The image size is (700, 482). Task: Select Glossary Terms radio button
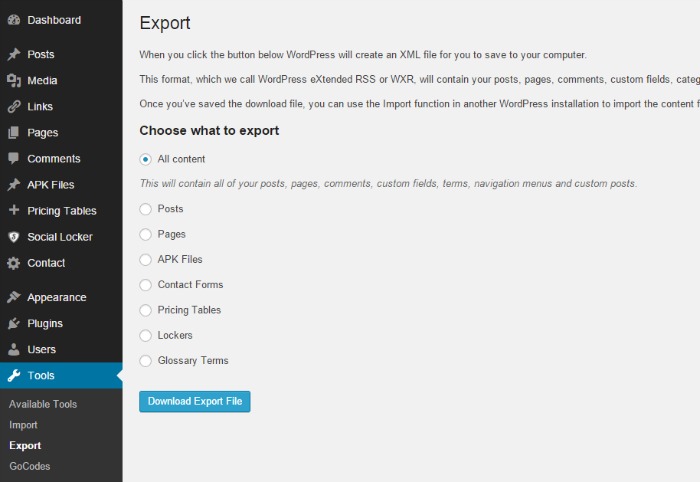[146, 361]
